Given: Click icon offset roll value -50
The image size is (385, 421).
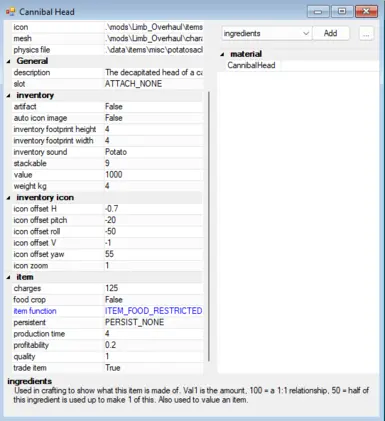Looking at the screenshot, I should (153, 232).
